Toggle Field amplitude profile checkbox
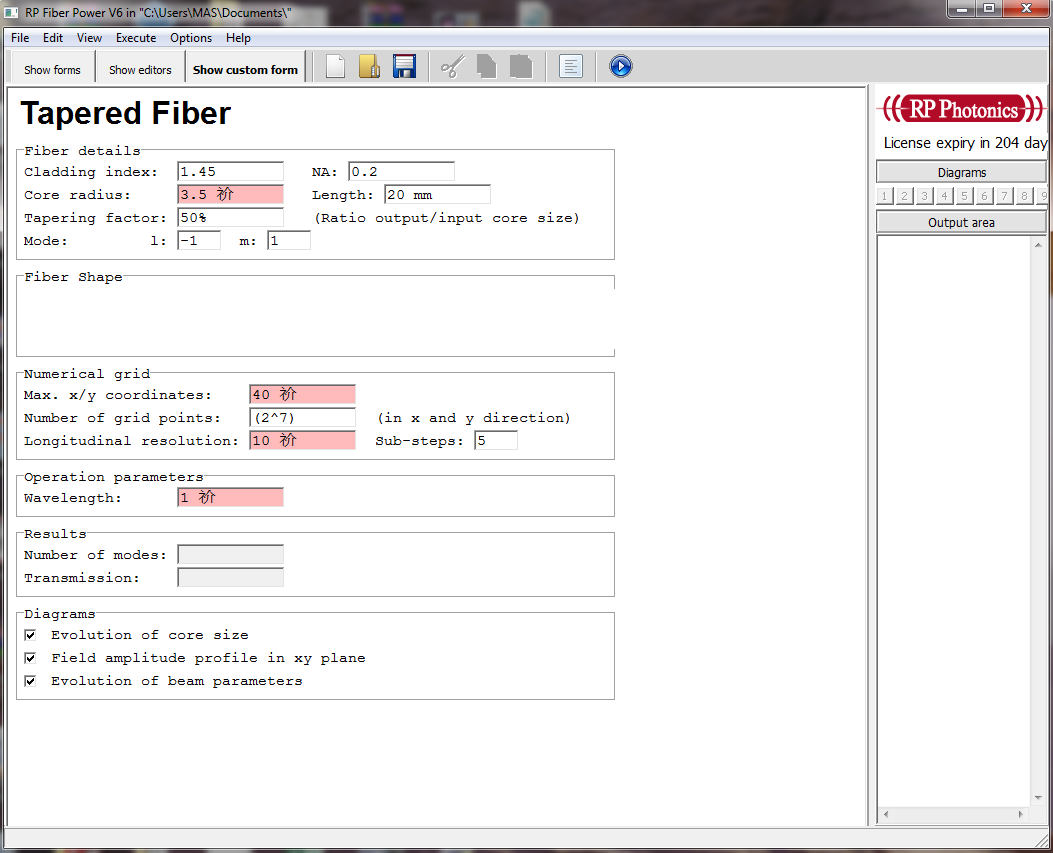The height and width of the screenshot is (853, 1053). pos(30,658)
